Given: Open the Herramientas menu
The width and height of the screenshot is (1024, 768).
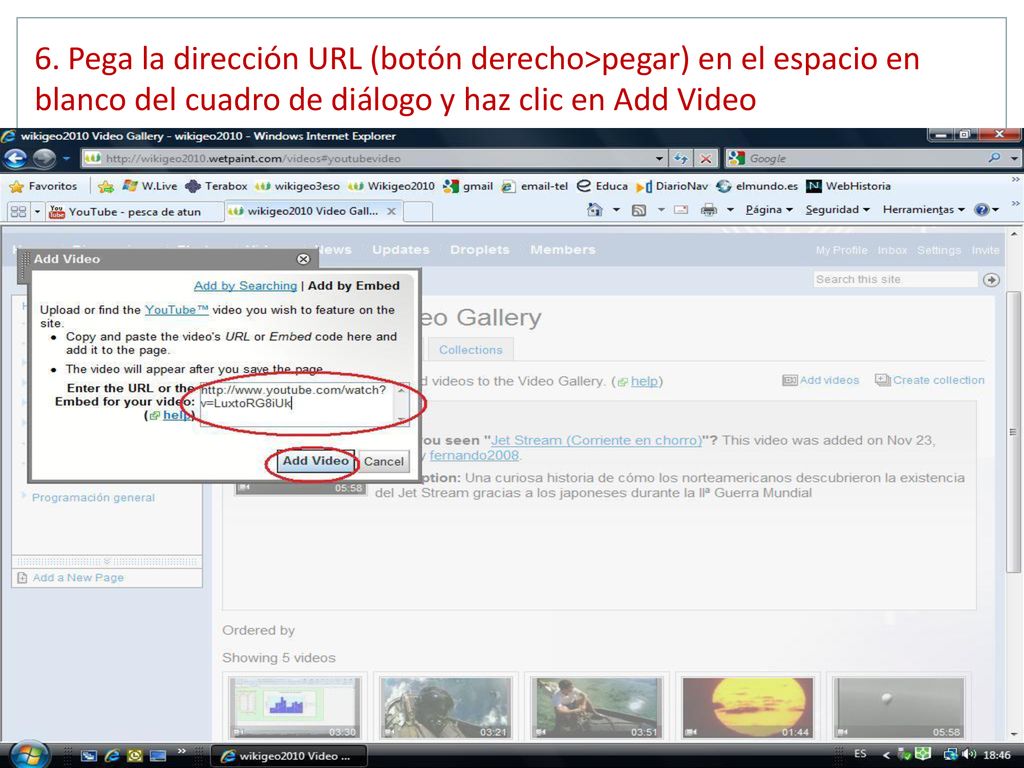Looking at the screenshot, I should (x=923, y=210).
